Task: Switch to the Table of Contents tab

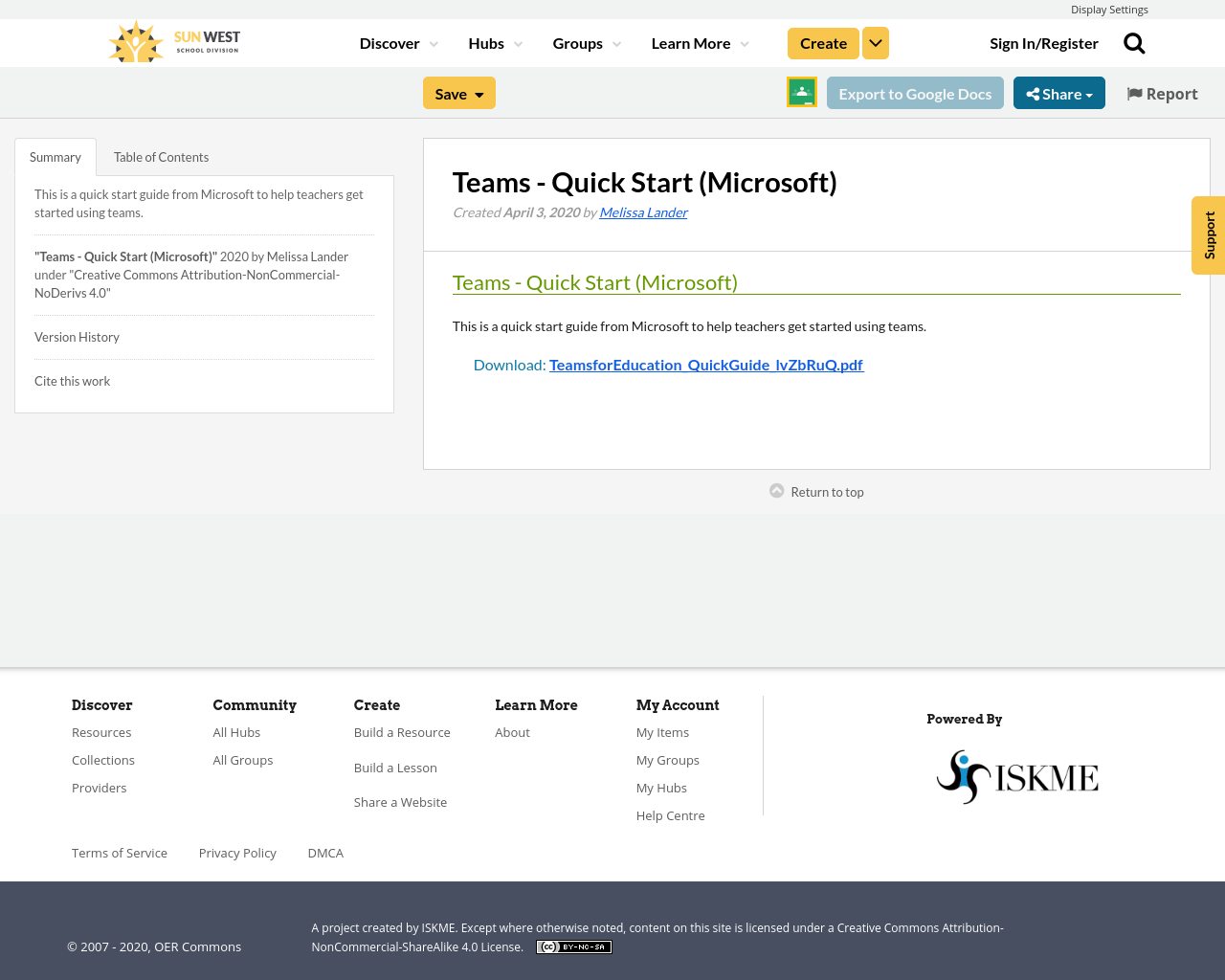Action: point(161,155)
